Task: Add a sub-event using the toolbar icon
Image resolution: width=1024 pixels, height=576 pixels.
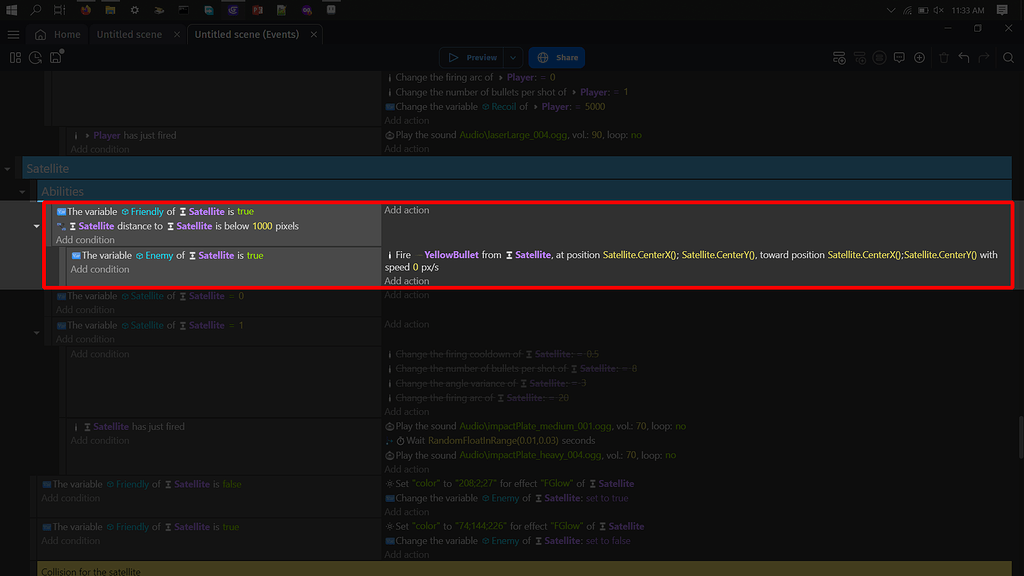Action: point(859,57)
